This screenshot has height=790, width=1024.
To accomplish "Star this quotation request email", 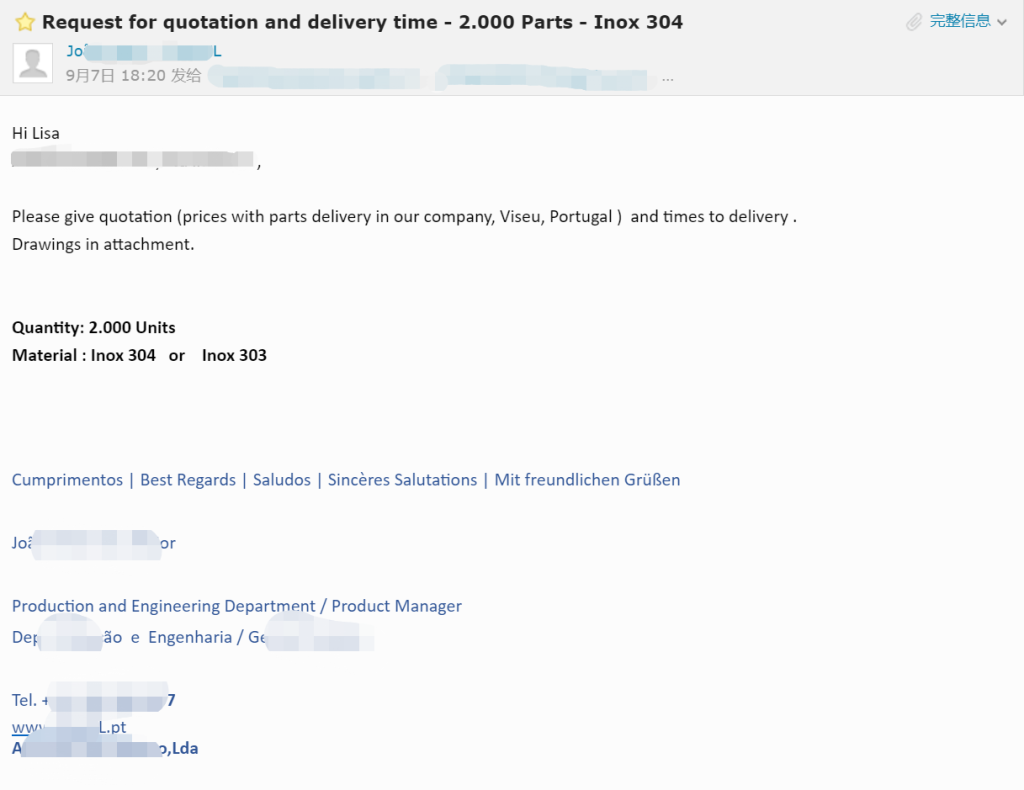I will [25, 22].
